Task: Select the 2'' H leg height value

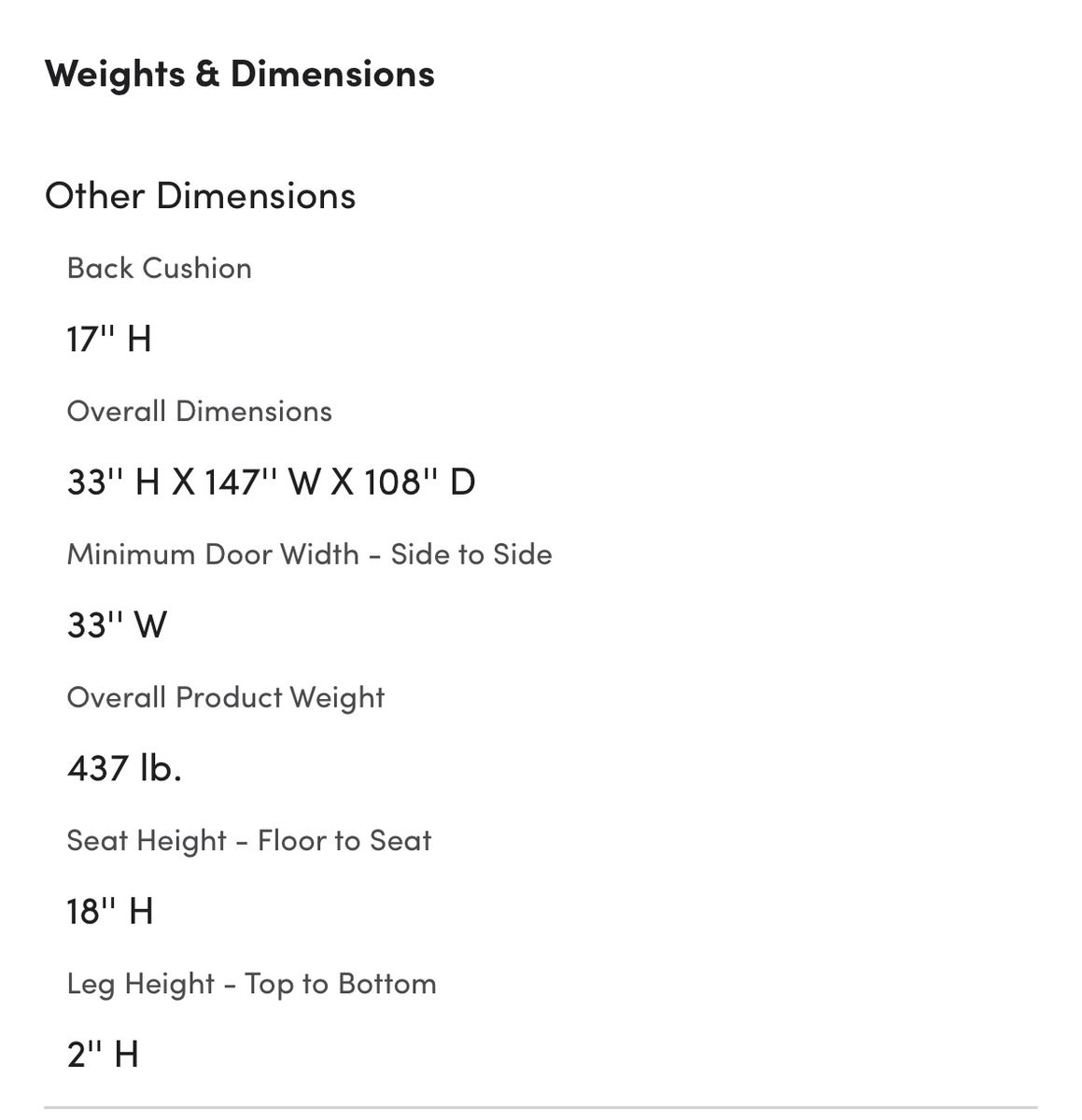Action: pos(103,1055)
